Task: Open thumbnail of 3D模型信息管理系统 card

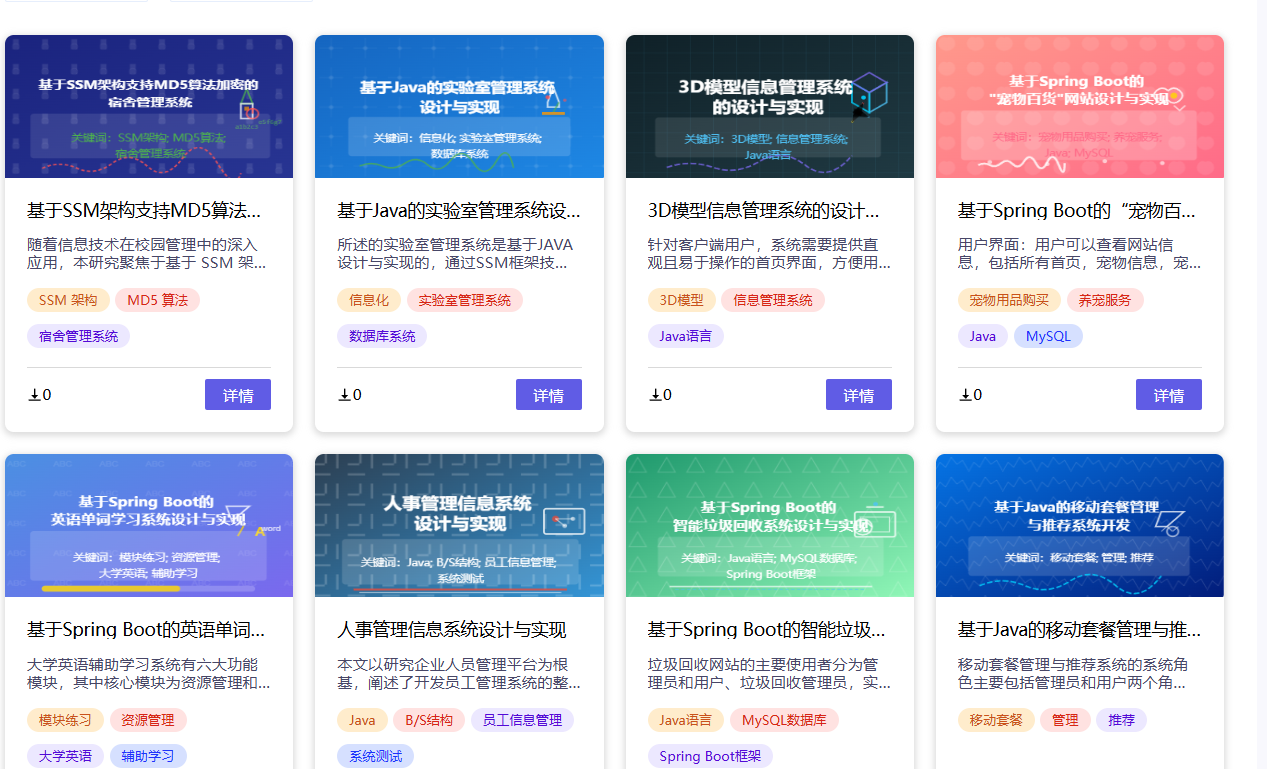Action: tap(770, 107)
